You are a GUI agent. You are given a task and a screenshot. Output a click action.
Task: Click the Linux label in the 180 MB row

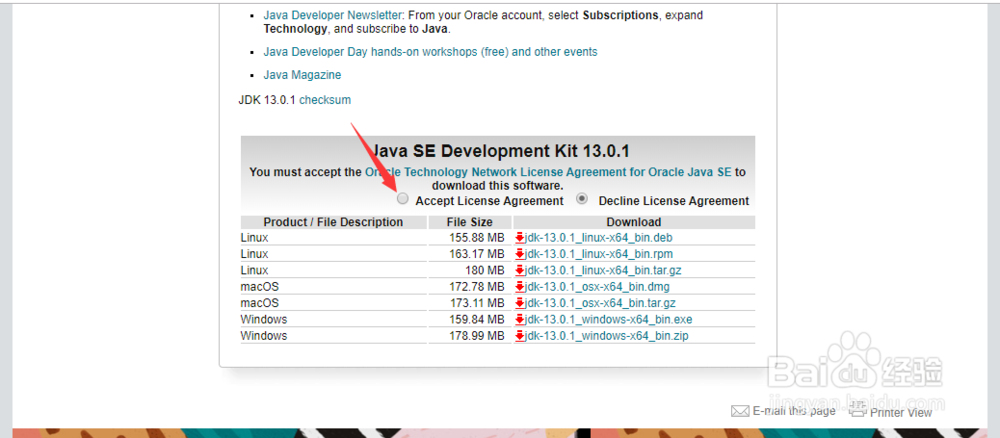(254, 270)
